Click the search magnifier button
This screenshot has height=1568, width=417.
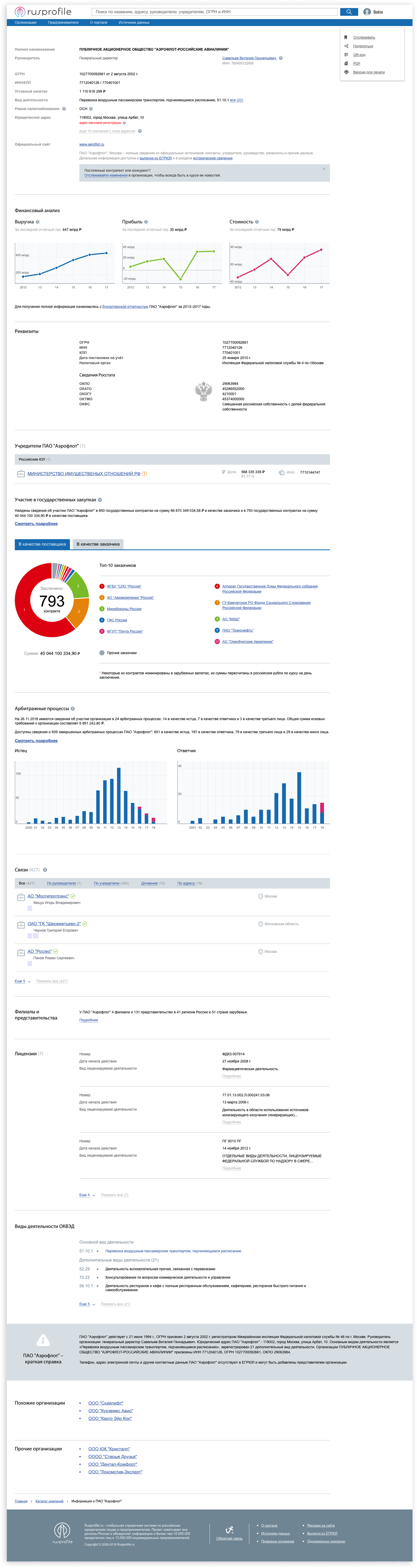(349, 12)
